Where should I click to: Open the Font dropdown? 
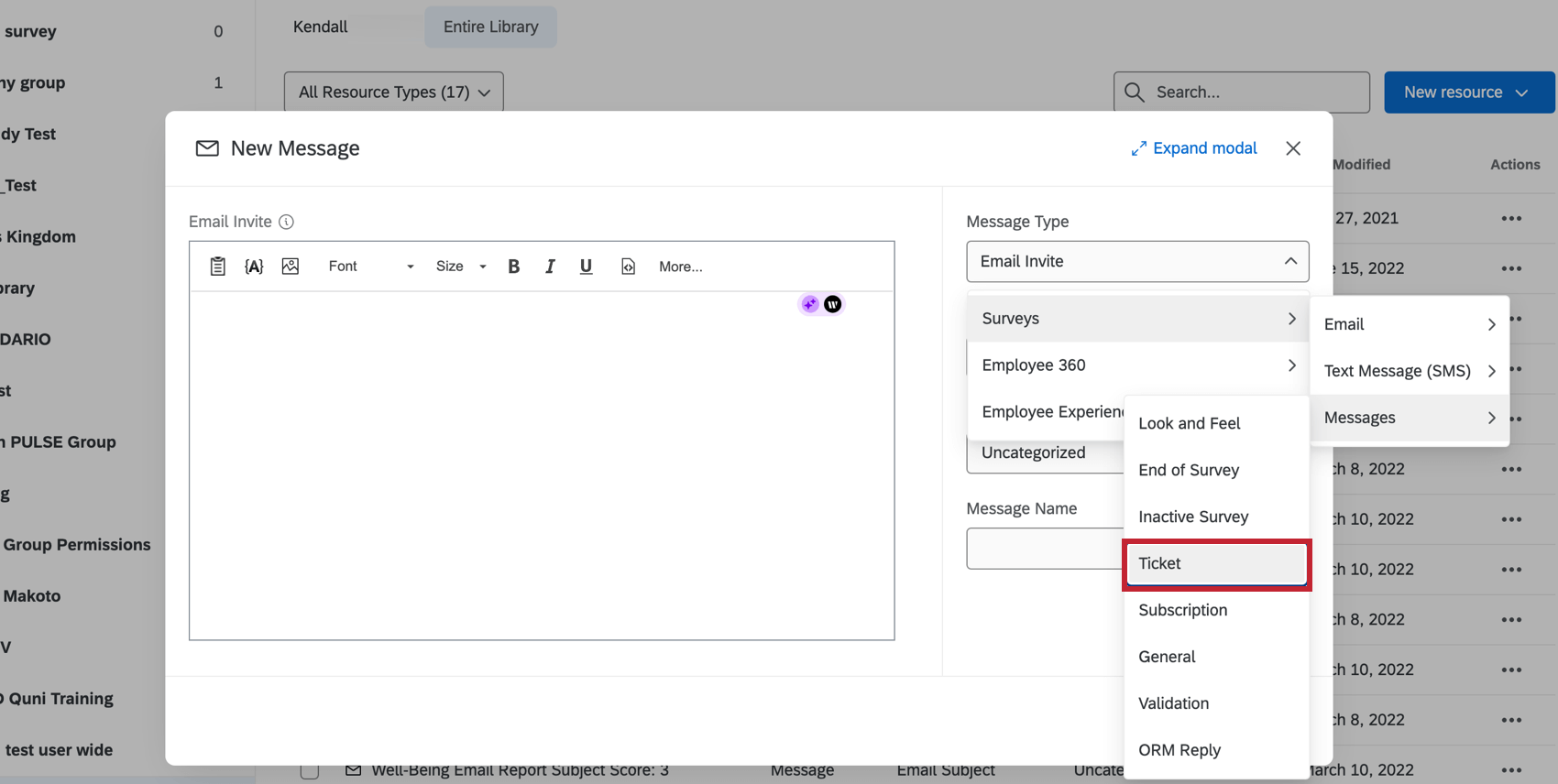pos(370,267)
